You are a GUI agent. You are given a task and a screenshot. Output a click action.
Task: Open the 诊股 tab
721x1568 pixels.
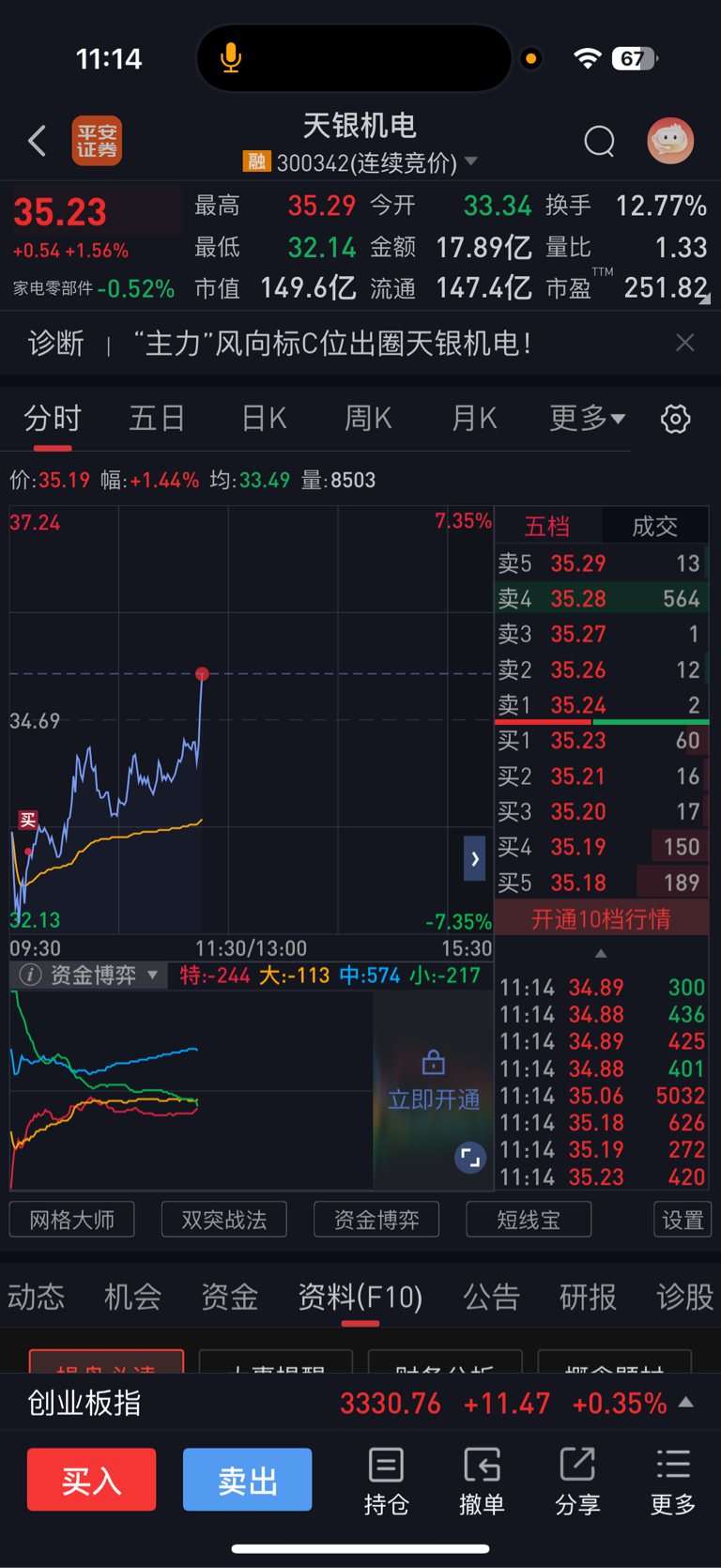[x=684, y=1297]
